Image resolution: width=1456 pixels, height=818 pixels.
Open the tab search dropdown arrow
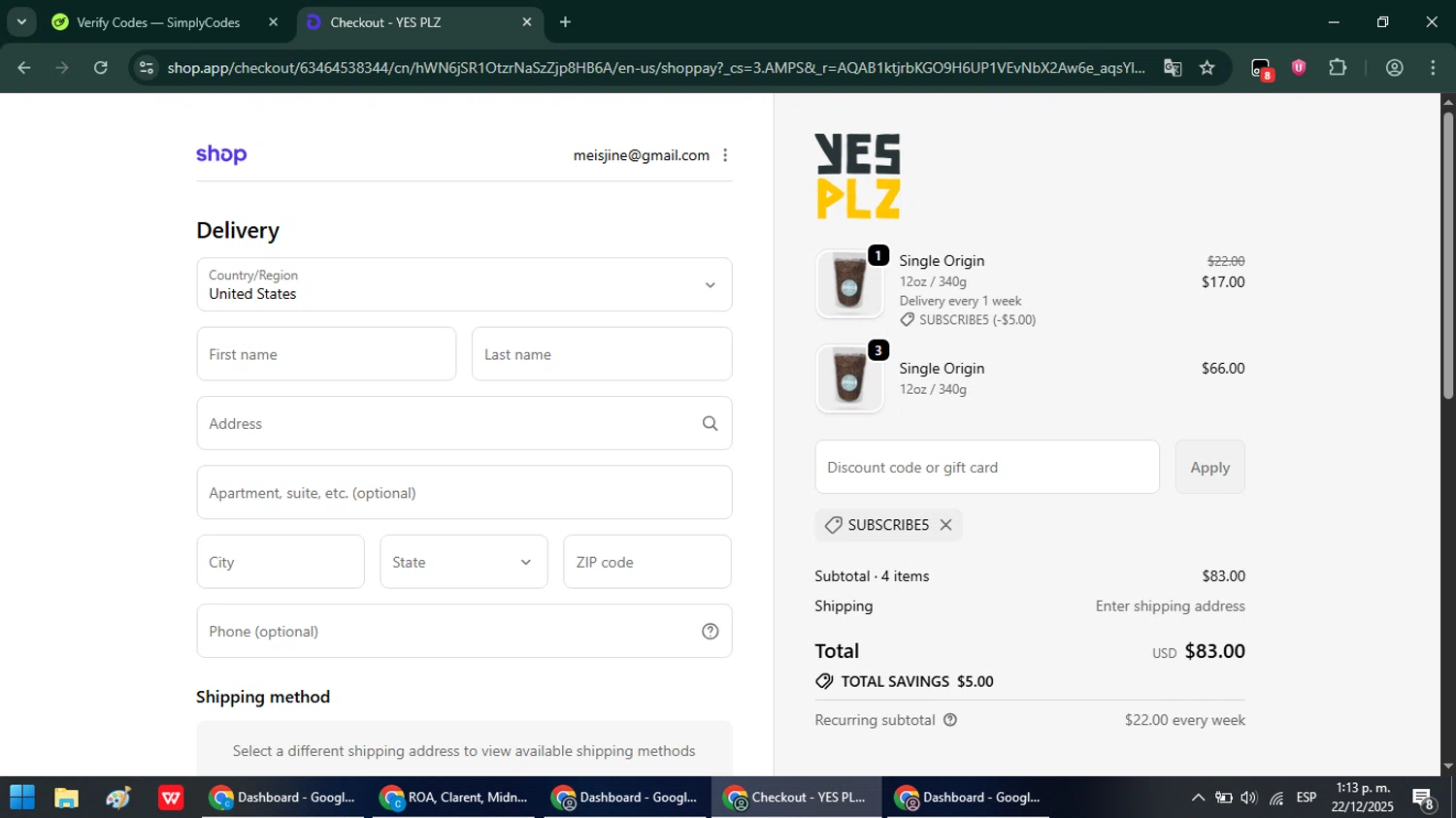(21, 22)
